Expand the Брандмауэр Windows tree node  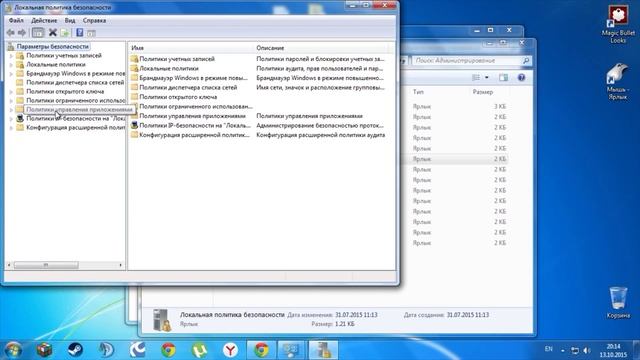coord(11,73)
